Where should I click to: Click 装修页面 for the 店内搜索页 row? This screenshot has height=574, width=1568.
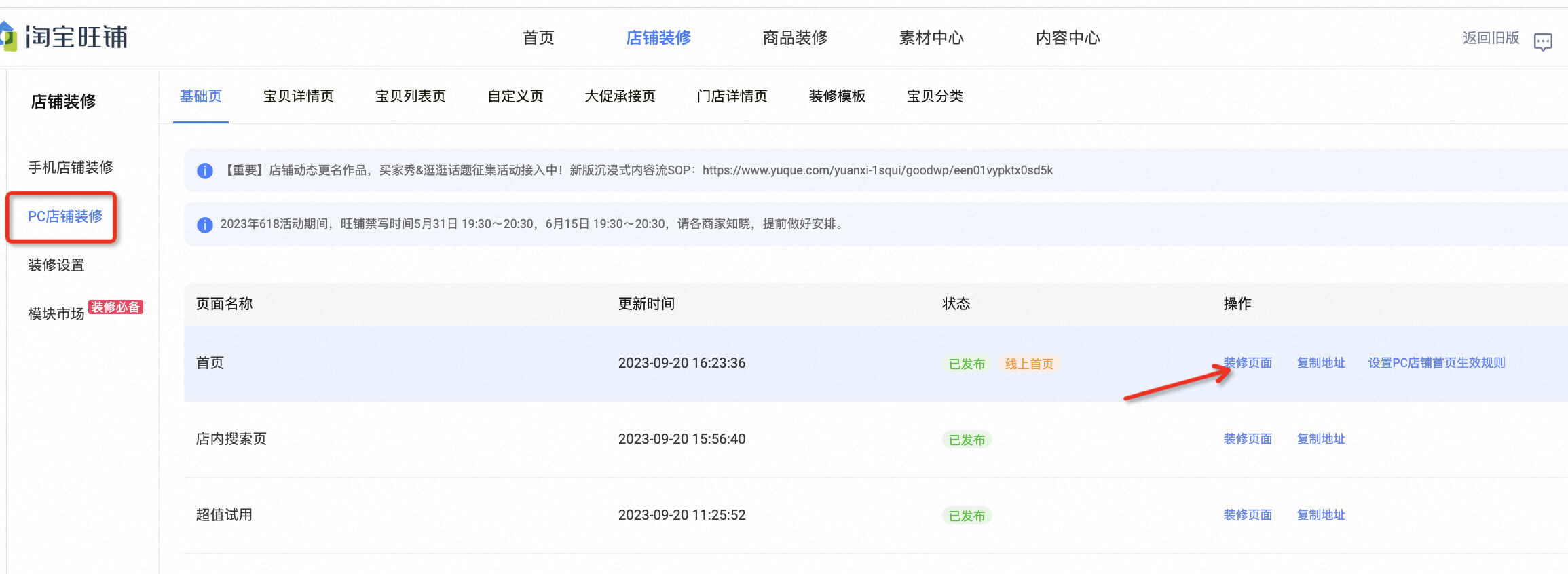pyautogui.click(x=1248, y=439)
